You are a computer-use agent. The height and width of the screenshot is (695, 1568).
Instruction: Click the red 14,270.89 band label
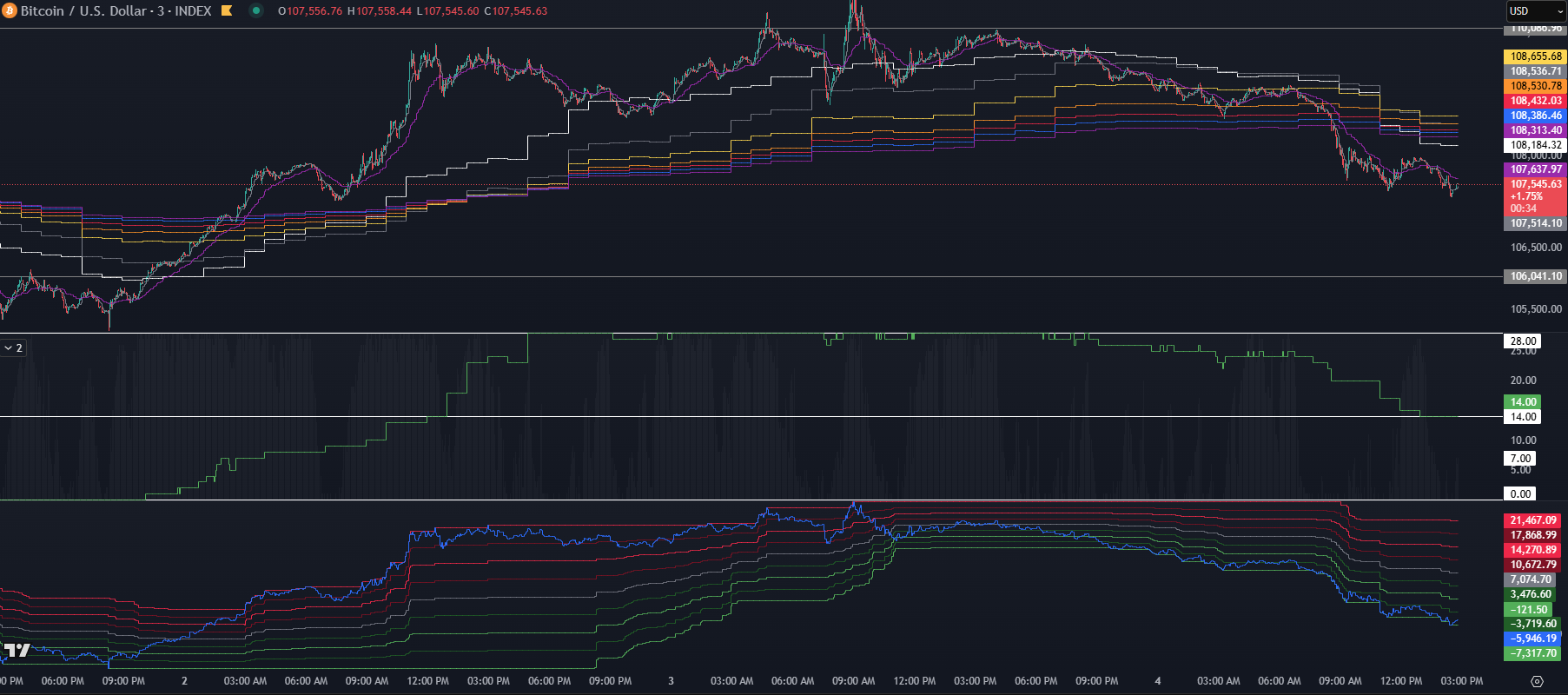1533,550
